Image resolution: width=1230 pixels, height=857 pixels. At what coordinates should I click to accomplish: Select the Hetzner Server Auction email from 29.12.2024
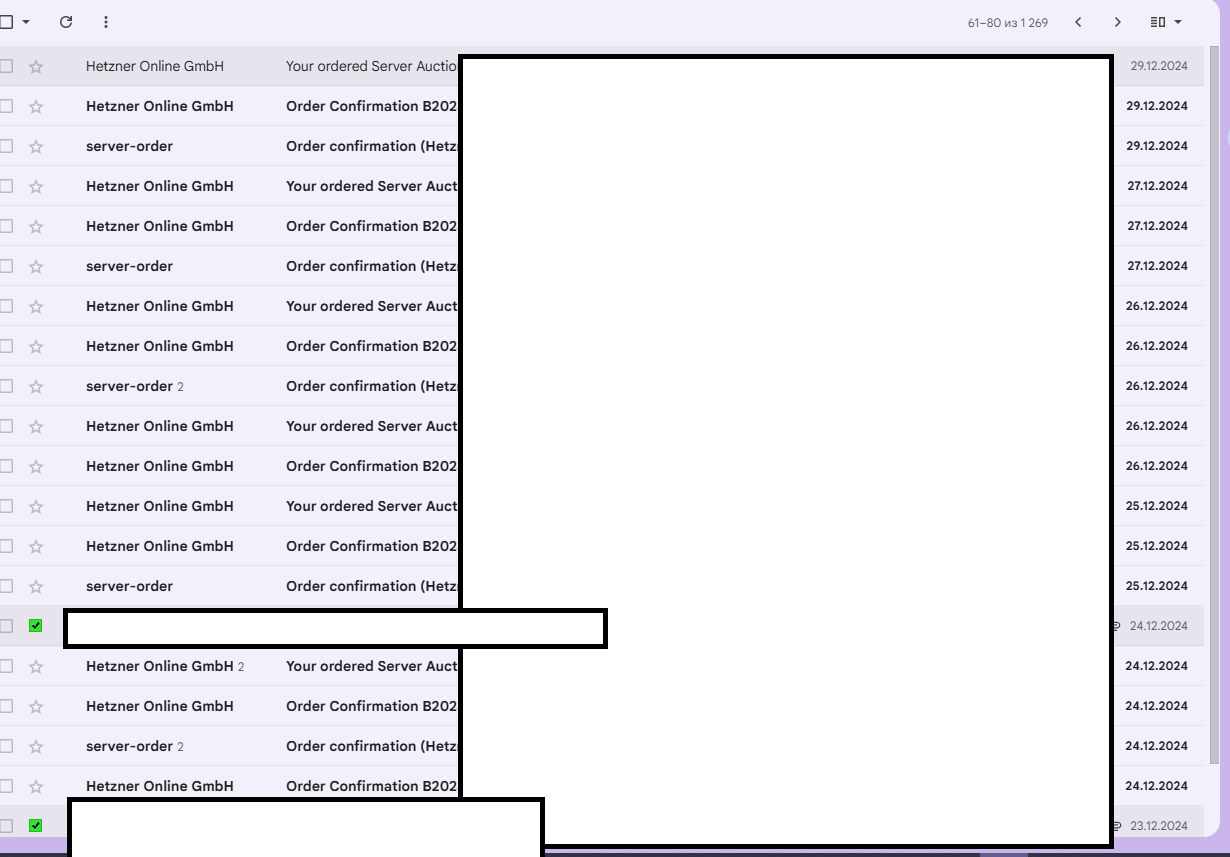click(x=6, y=66)
